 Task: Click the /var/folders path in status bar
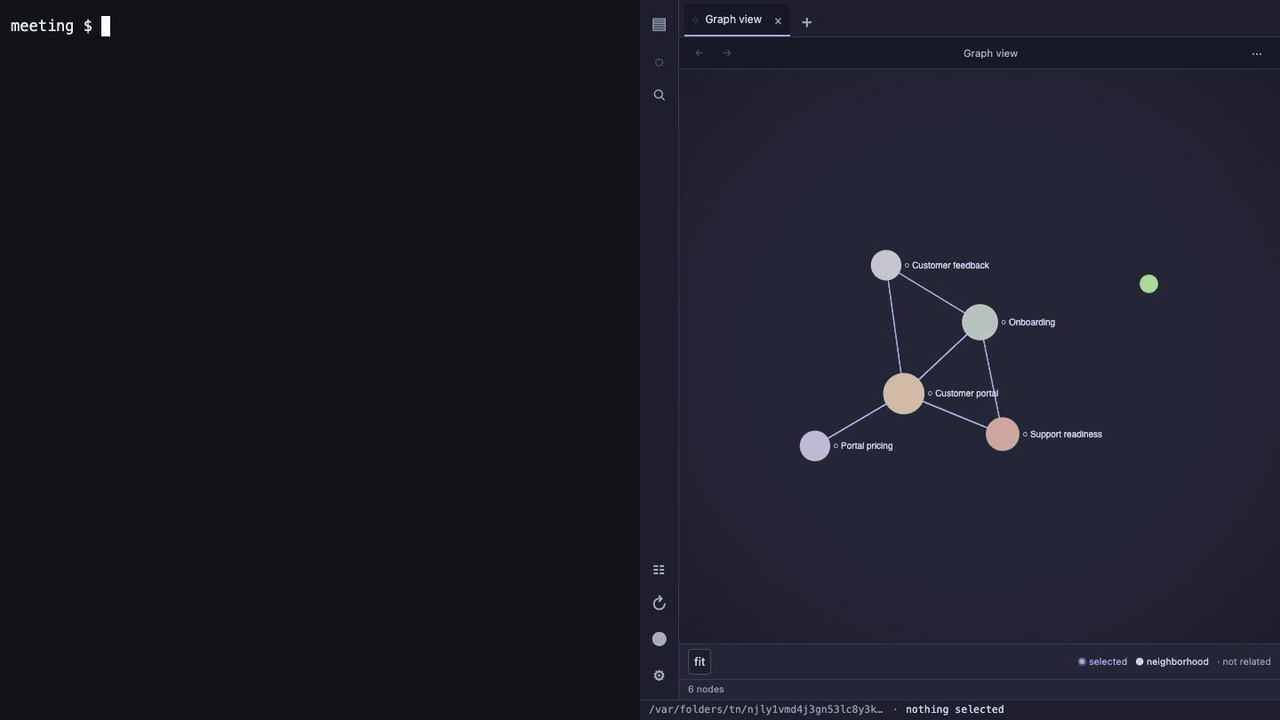[766, 710]
